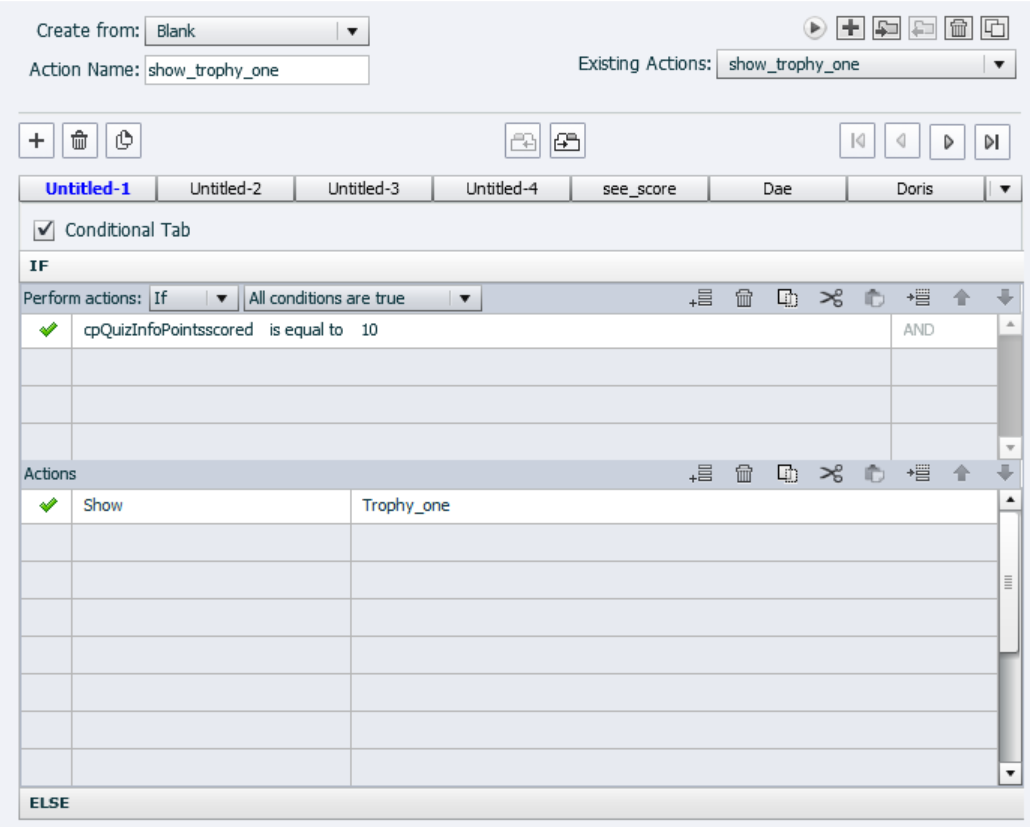Click the add row icon in the Actions toolbar
The height and width of the screenshot is (827, 1030).
700,474
